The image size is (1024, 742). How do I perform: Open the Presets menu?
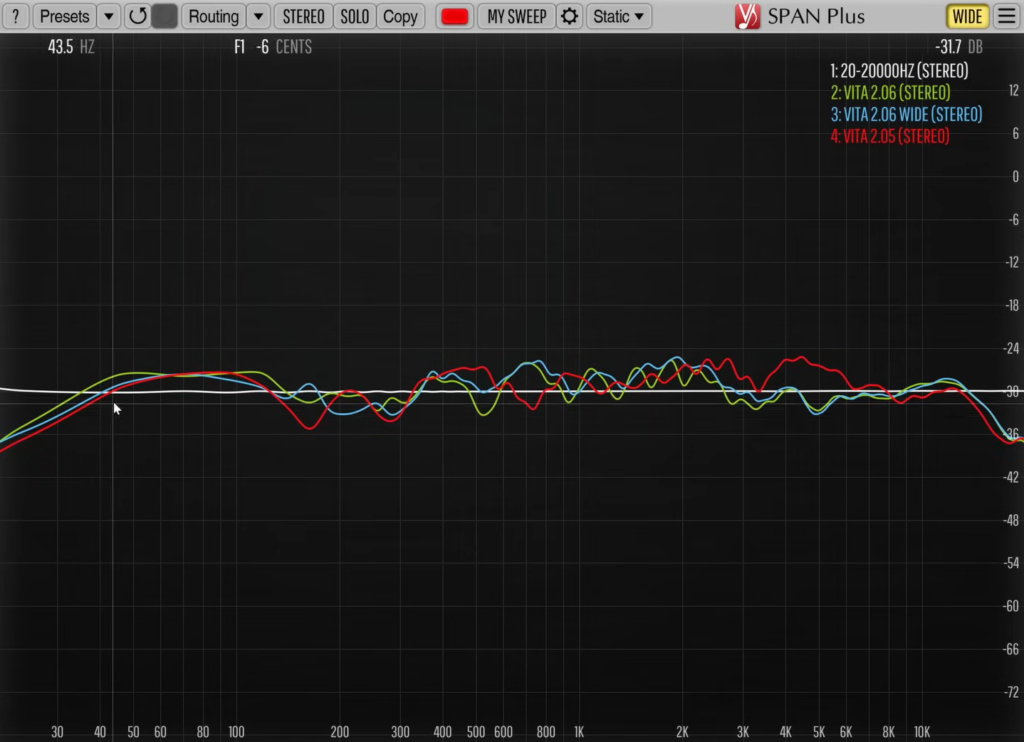[64, 16]
